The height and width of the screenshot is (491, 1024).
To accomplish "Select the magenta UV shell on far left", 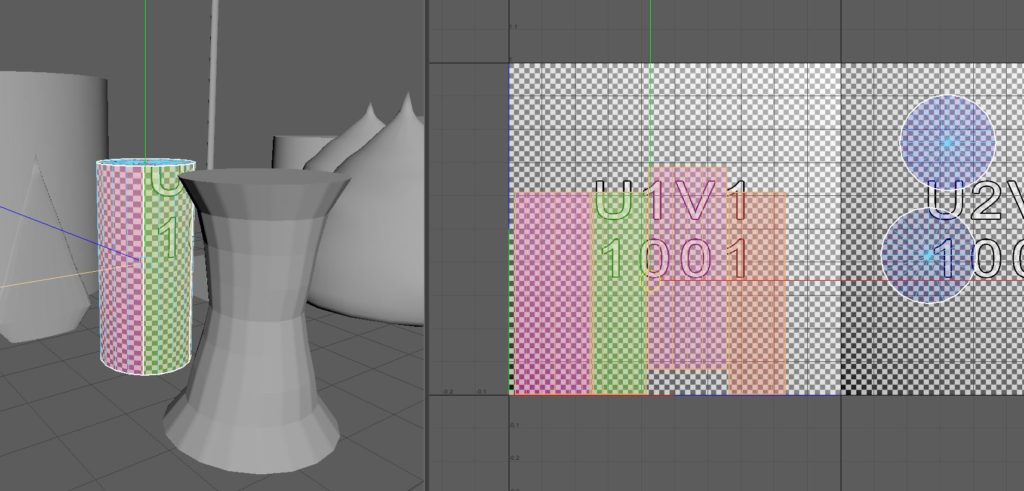I will tap(552, 292).
